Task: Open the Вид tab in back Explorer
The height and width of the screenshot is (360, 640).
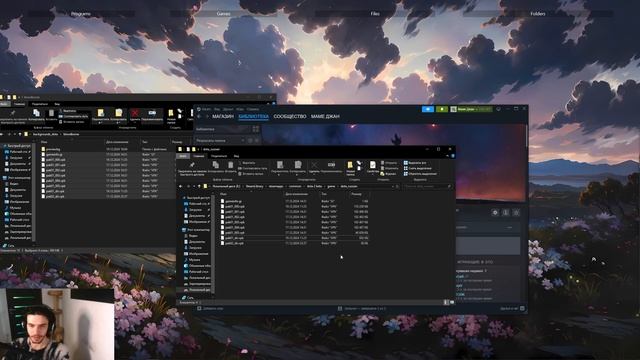Action: coord(57,104)
